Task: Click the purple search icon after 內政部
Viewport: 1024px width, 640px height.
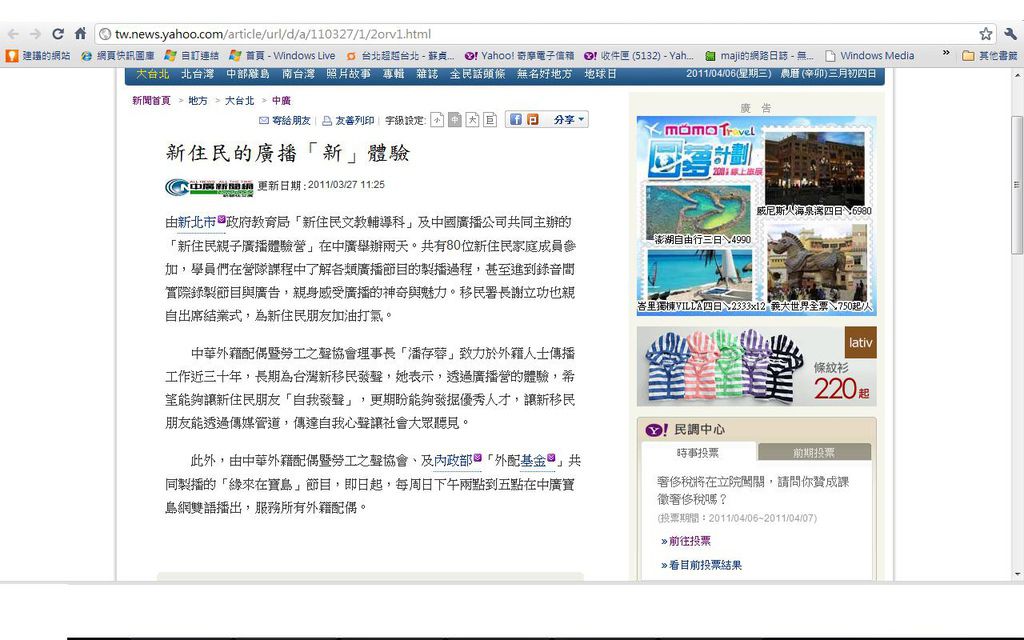Action: coord(477,458)
